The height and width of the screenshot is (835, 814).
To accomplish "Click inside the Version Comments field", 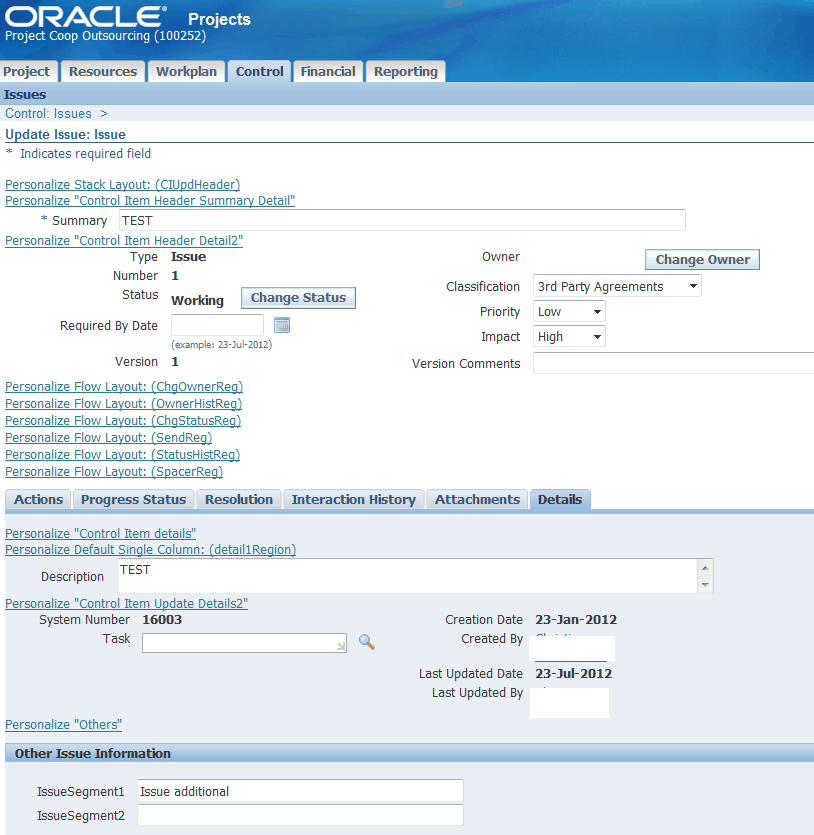I will (x=672, y=364).
